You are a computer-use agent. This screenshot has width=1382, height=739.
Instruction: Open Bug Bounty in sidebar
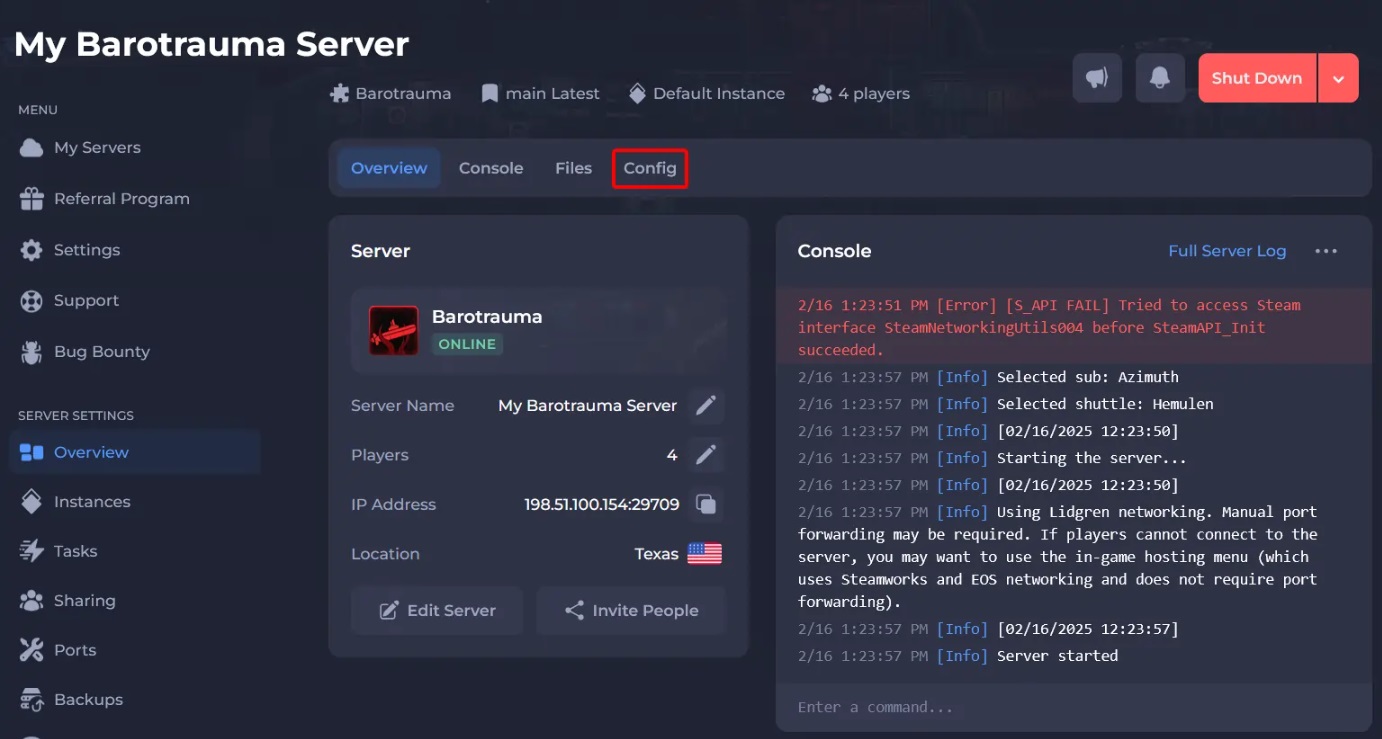pos(101,352)
